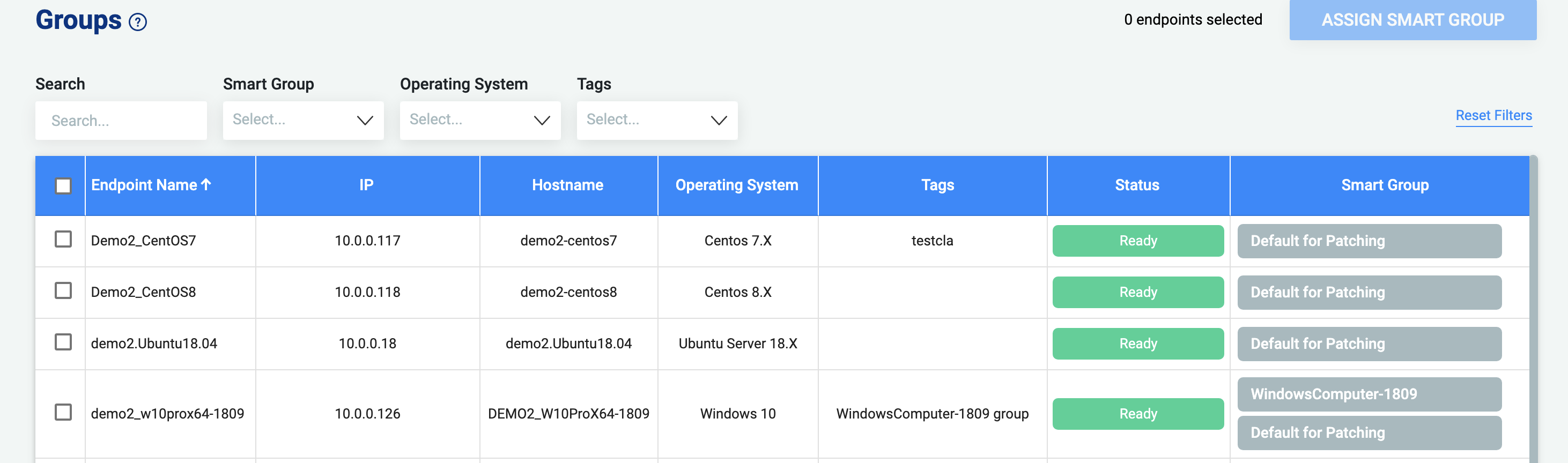The image size is (1568, 463).
Task: Click the Ready status for demo2_w10prox64-1809
Action: [1137, 414]
